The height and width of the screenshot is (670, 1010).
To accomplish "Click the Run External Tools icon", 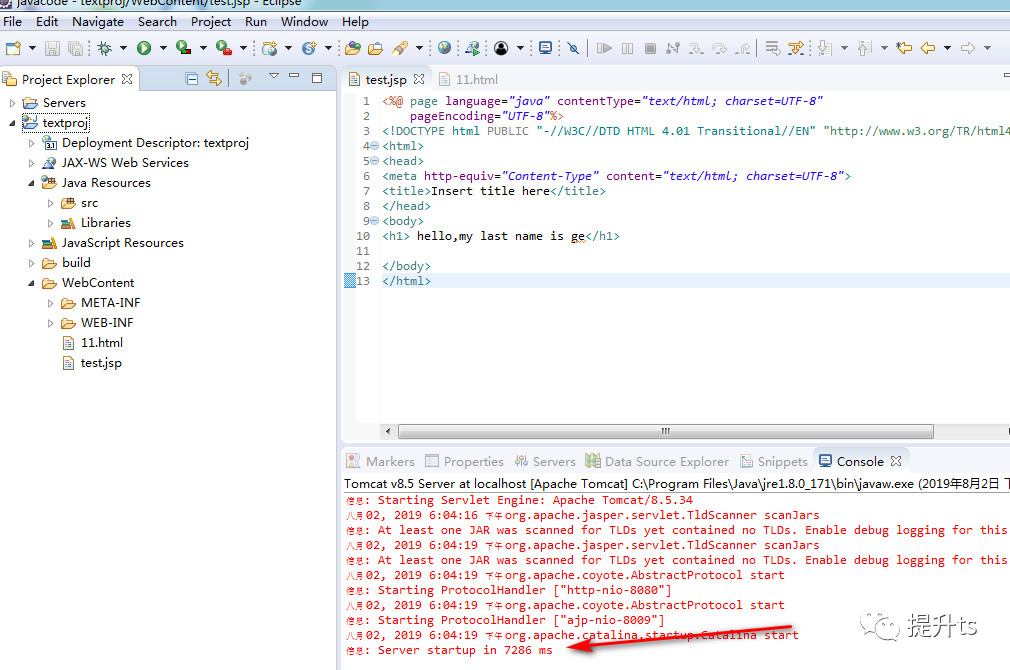I will (x=224, y=48).
